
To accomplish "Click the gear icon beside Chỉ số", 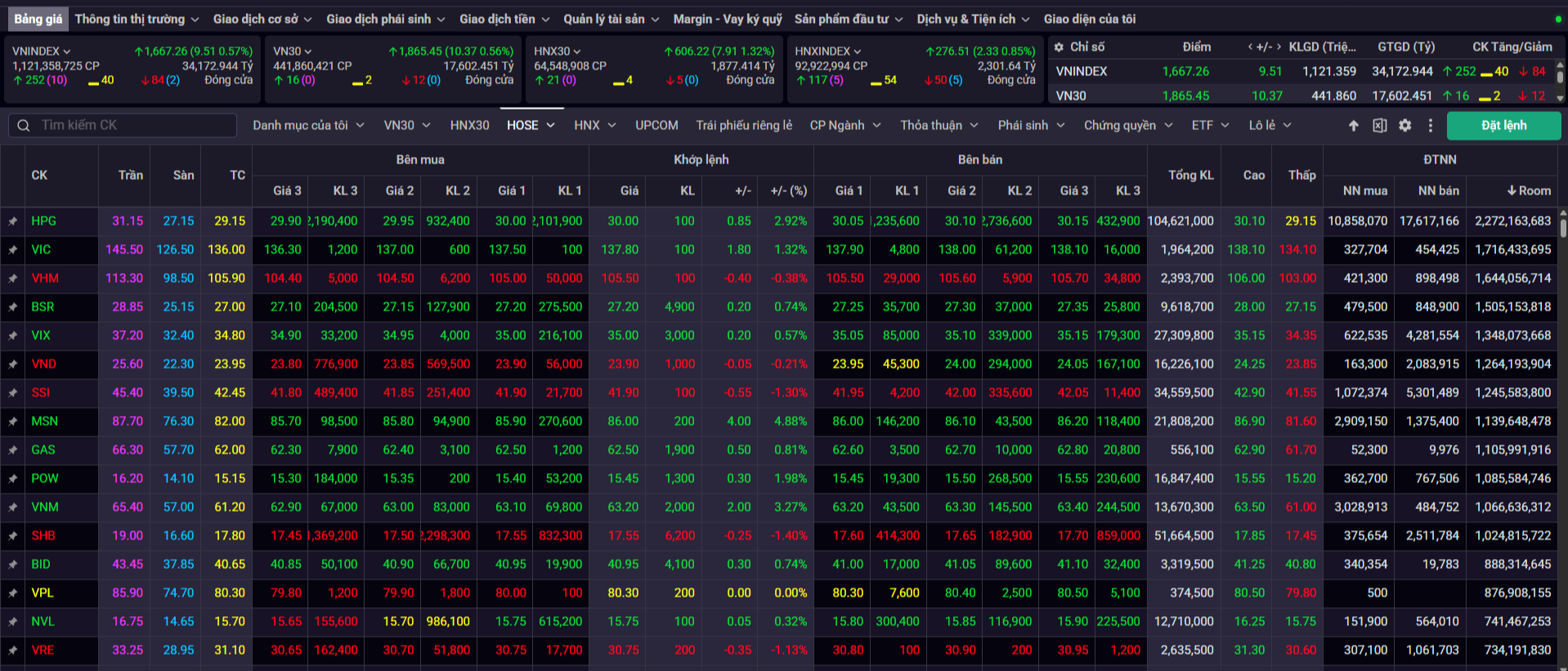I will [x=1059, y=47].
